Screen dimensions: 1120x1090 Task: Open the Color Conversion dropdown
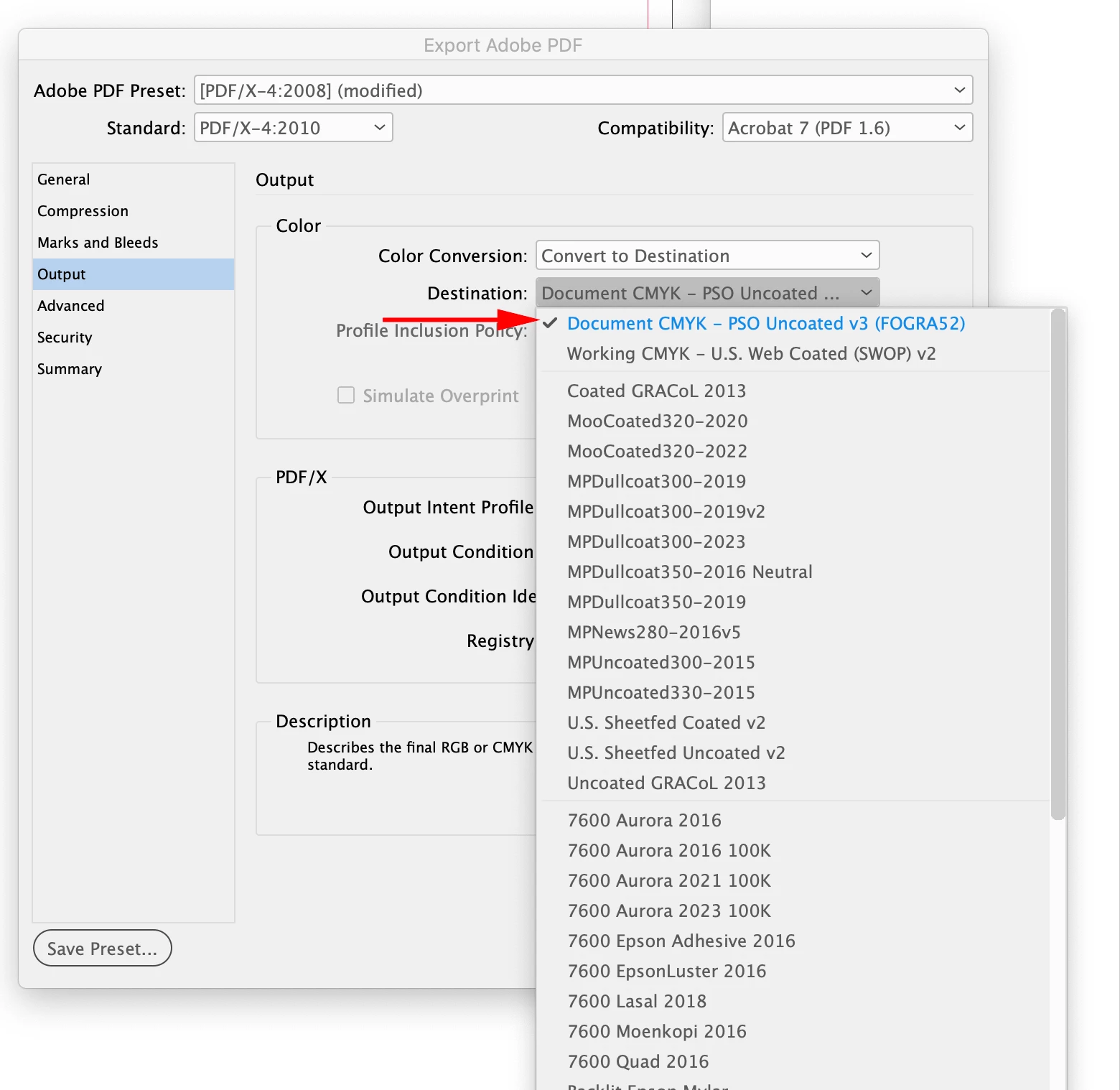click(x=707, y=256)
